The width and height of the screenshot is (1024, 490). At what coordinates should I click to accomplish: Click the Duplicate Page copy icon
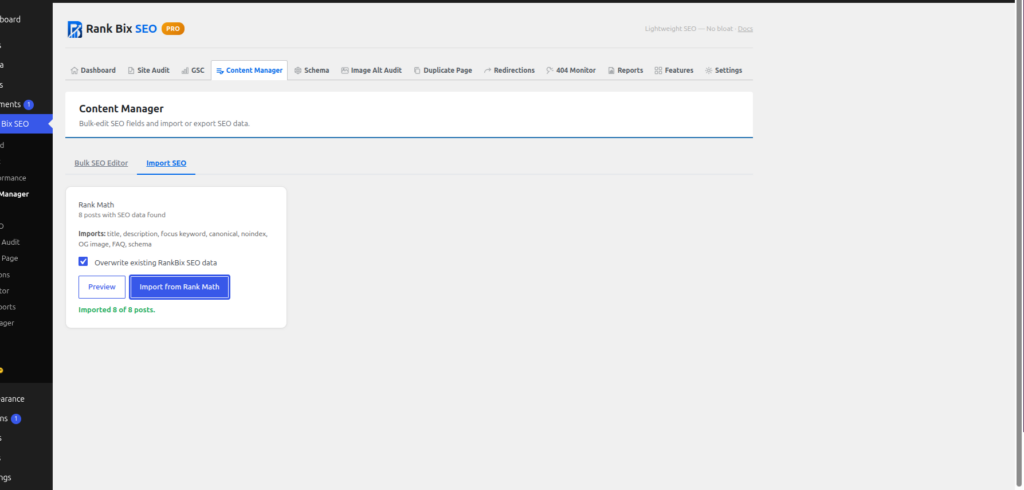tap(417, 71)
